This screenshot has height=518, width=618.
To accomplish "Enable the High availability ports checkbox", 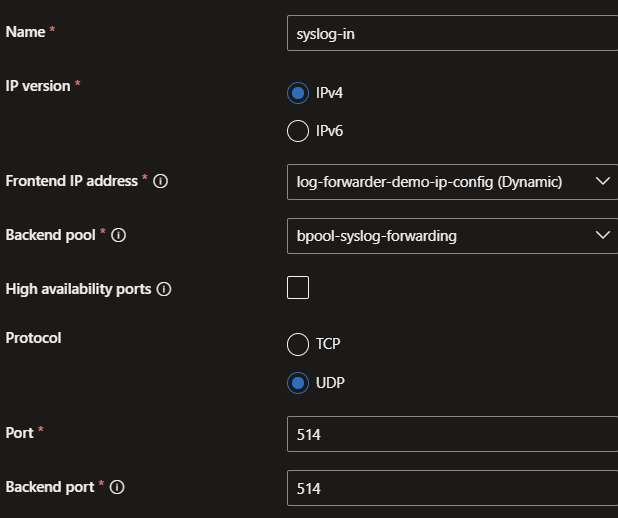I will tap(297, 288).
